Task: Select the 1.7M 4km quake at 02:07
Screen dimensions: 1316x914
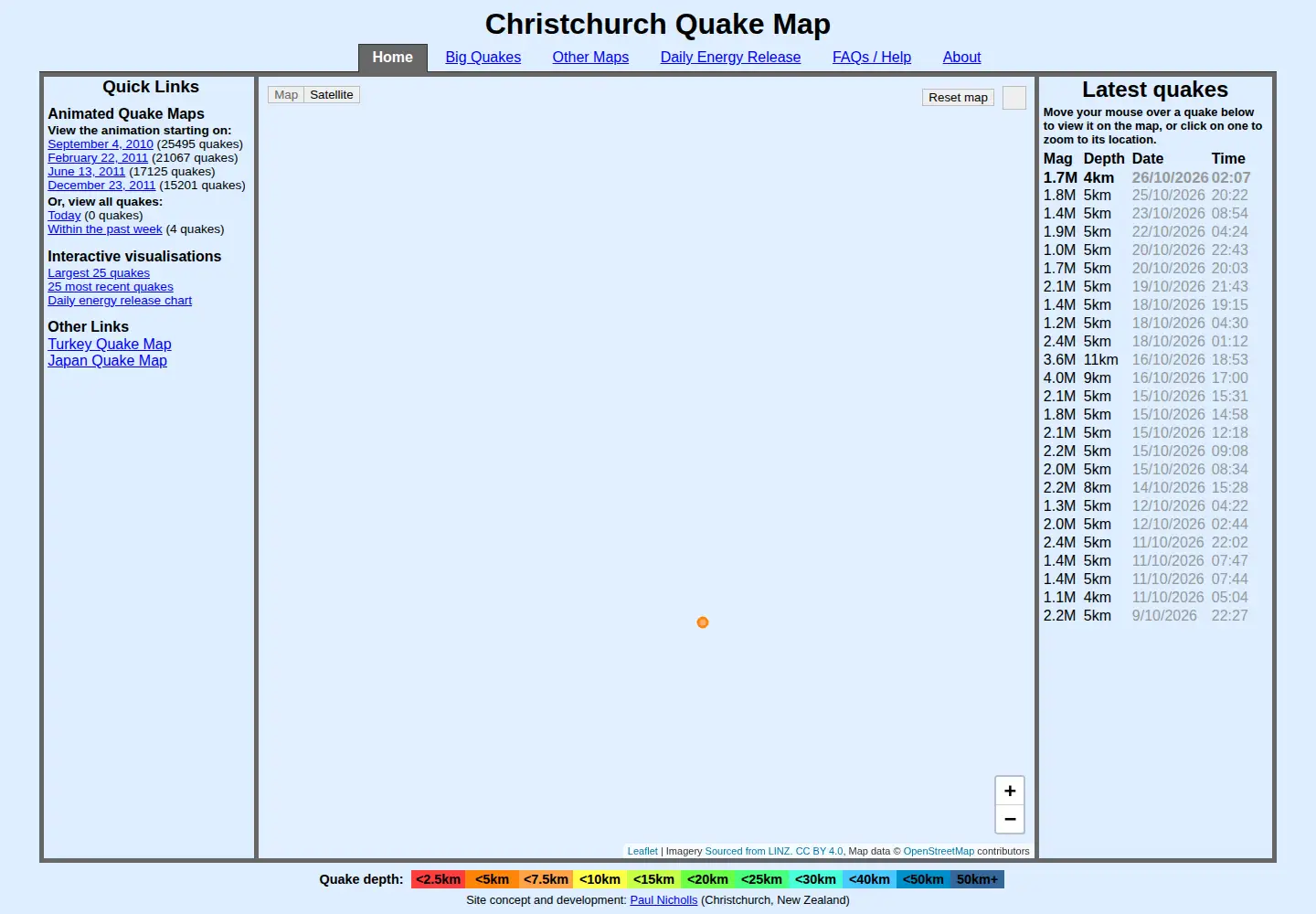Action: click(x=1147, y=178)
